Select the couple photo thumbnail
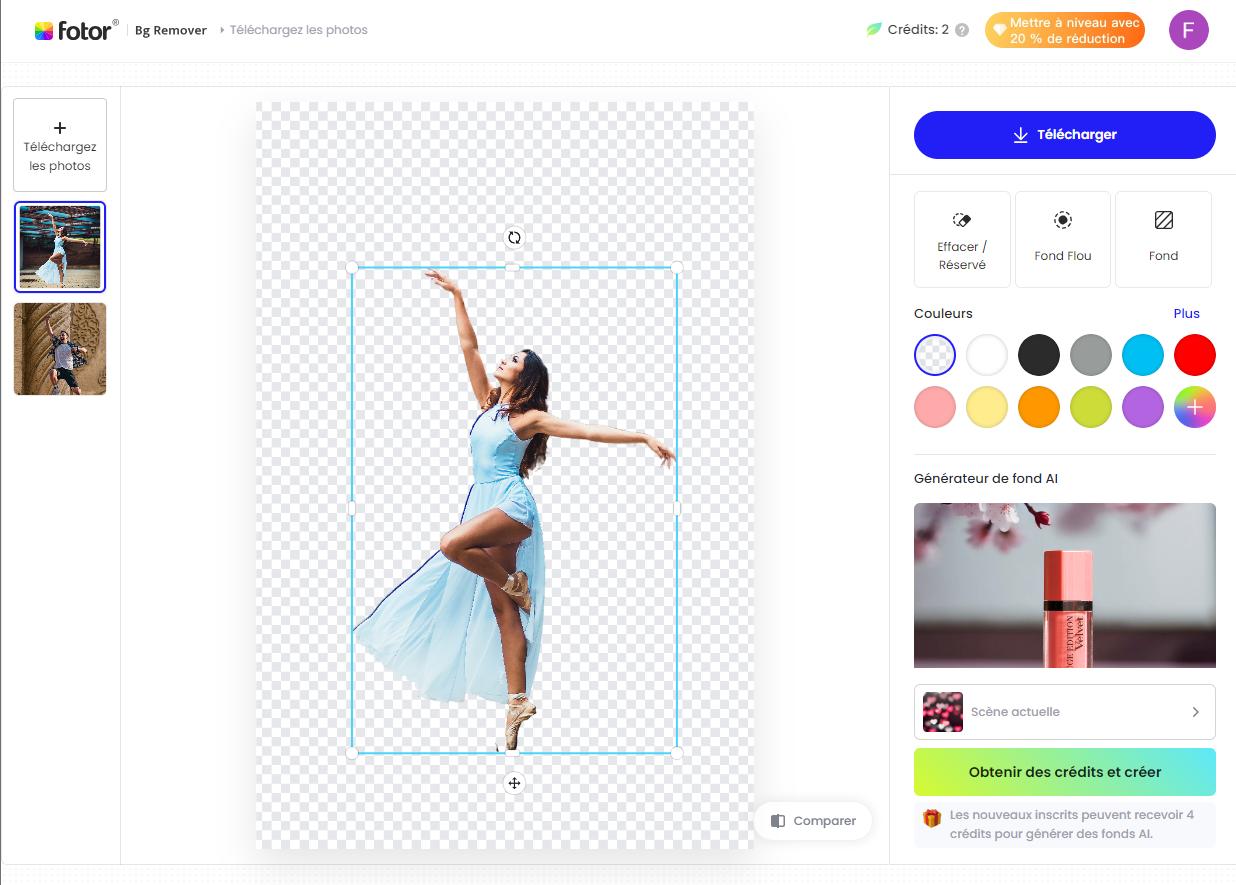Viewport: 1236px width, 885px height. (59, 348)
